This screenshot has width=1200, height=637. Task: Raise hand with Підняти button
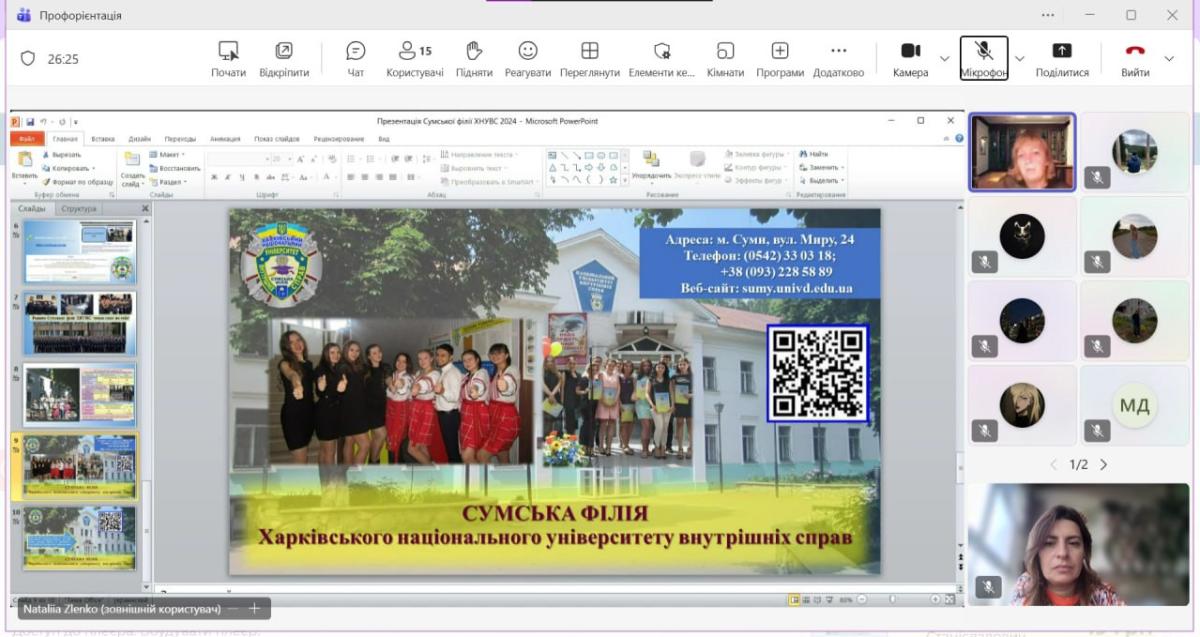pos(474,59)
